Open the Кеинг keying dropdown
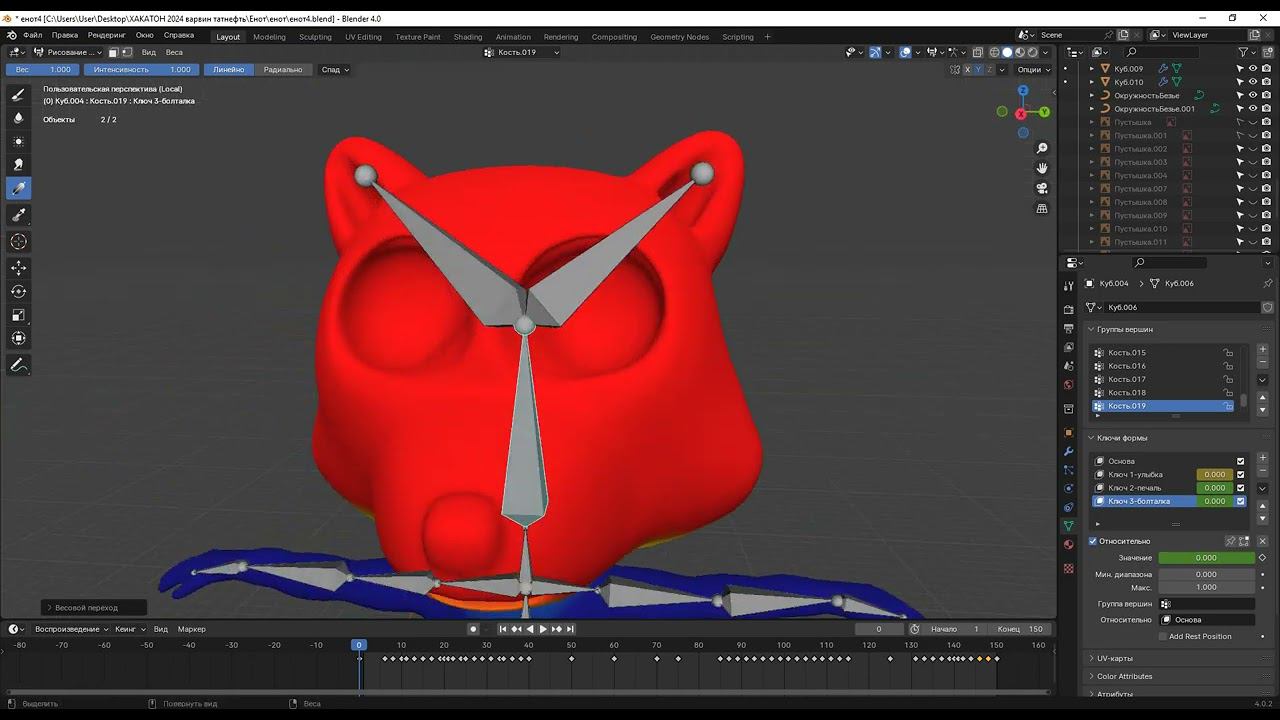 point(129,629)
